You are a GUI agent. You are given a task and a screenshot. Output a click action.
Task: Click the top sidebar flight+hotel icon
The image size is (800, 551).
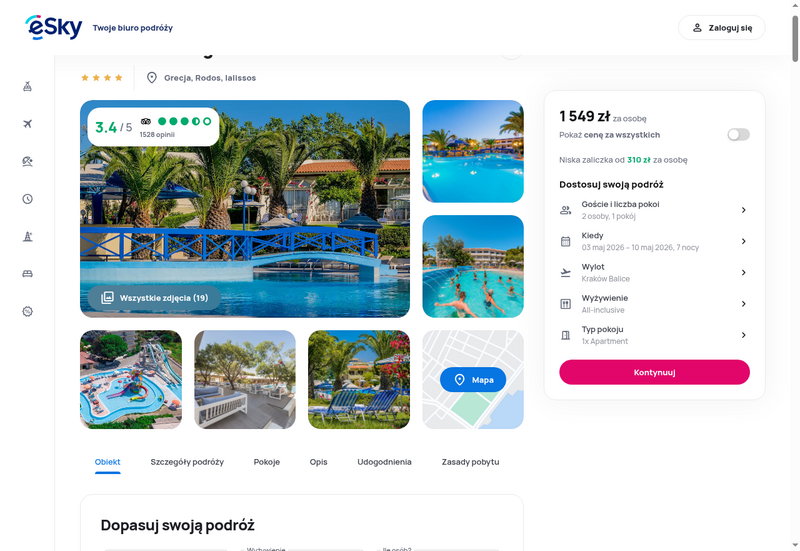(28, 86)
